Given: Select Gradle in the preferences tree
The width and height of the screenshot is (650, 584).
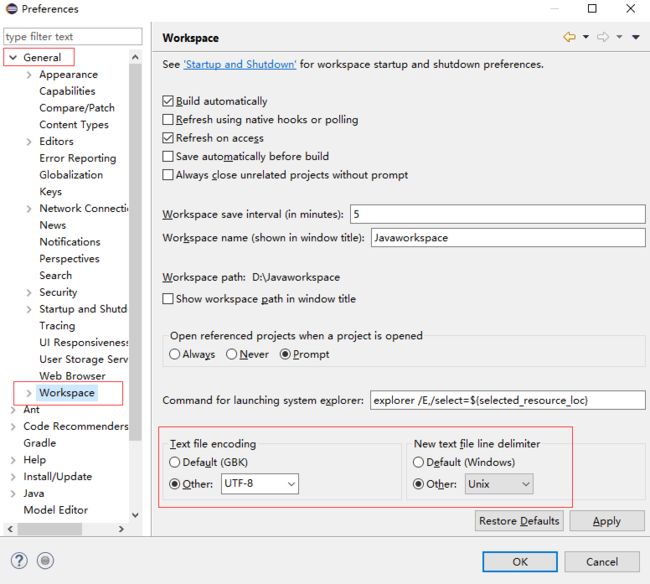Looking at the screenshot, I should click(x=39, y=443).
